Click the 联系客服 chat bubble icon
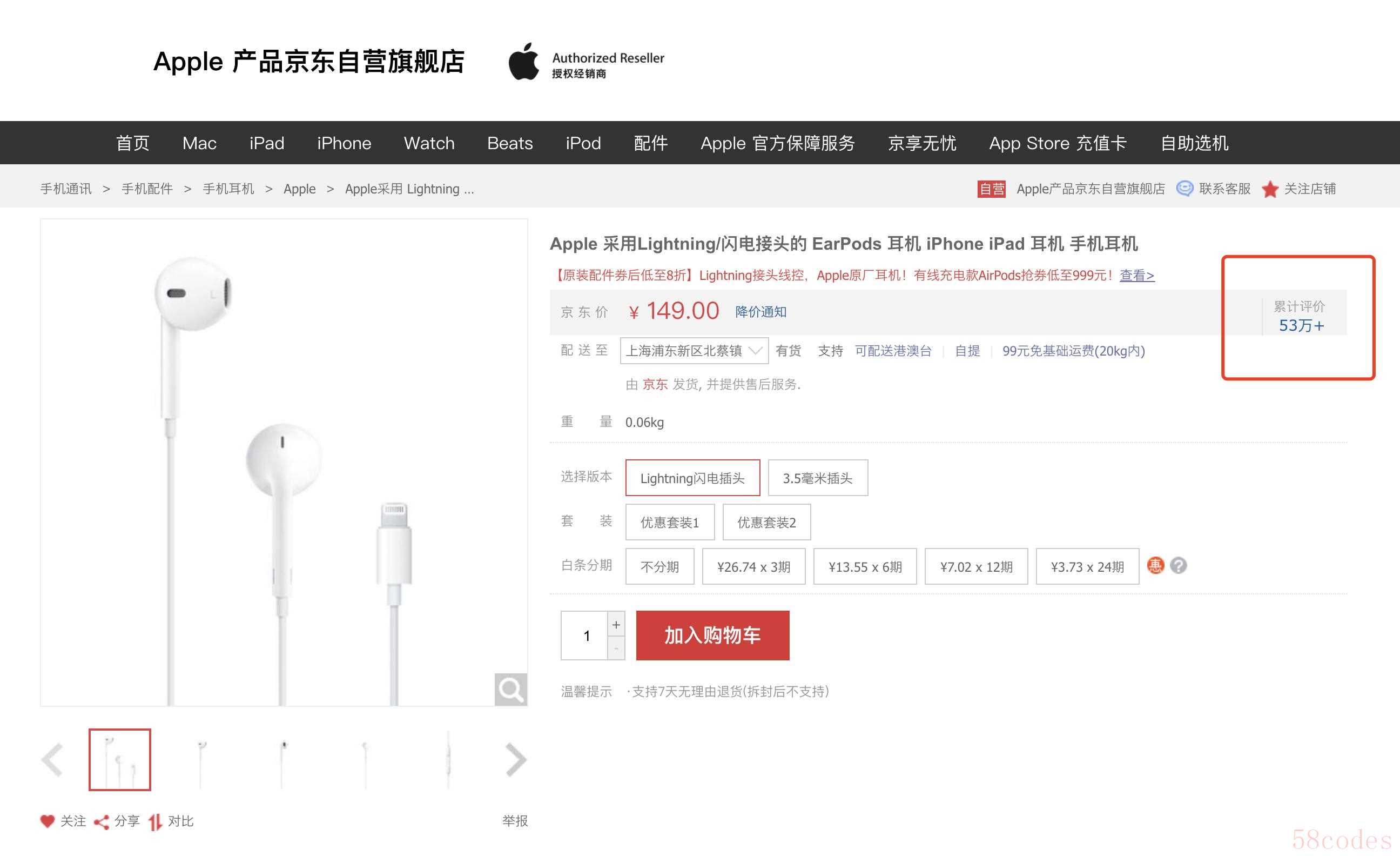This screenshot has width=1400, height=856. click(1184, 189)
